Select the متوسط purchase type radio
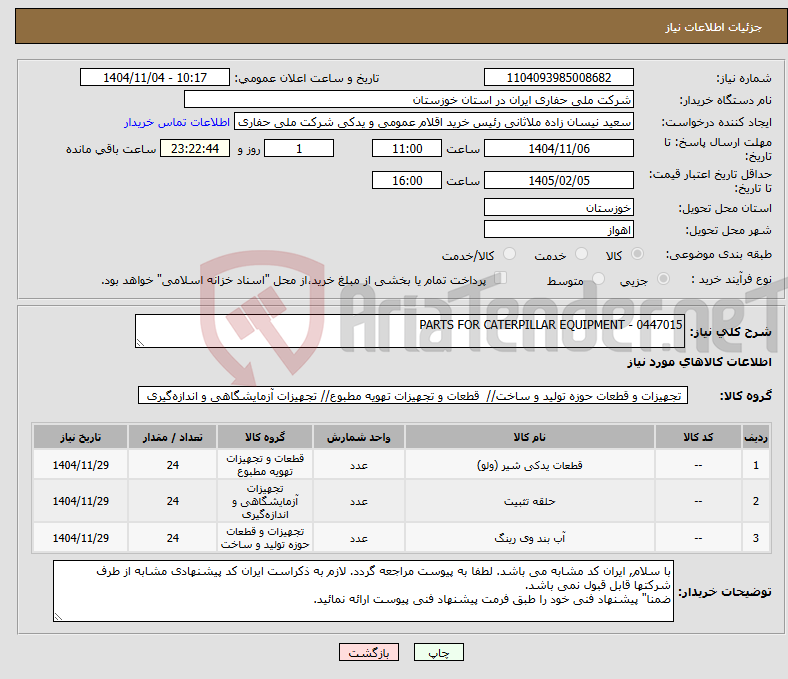This screenshot has width=788, height=679. click(x=599, y=278)
